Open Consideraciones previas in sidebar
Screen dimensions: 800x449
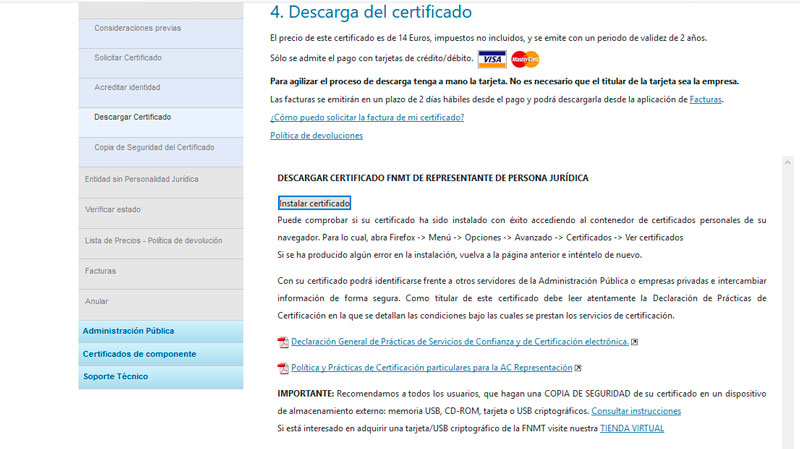pyautogui.click(x=161, y=34)
